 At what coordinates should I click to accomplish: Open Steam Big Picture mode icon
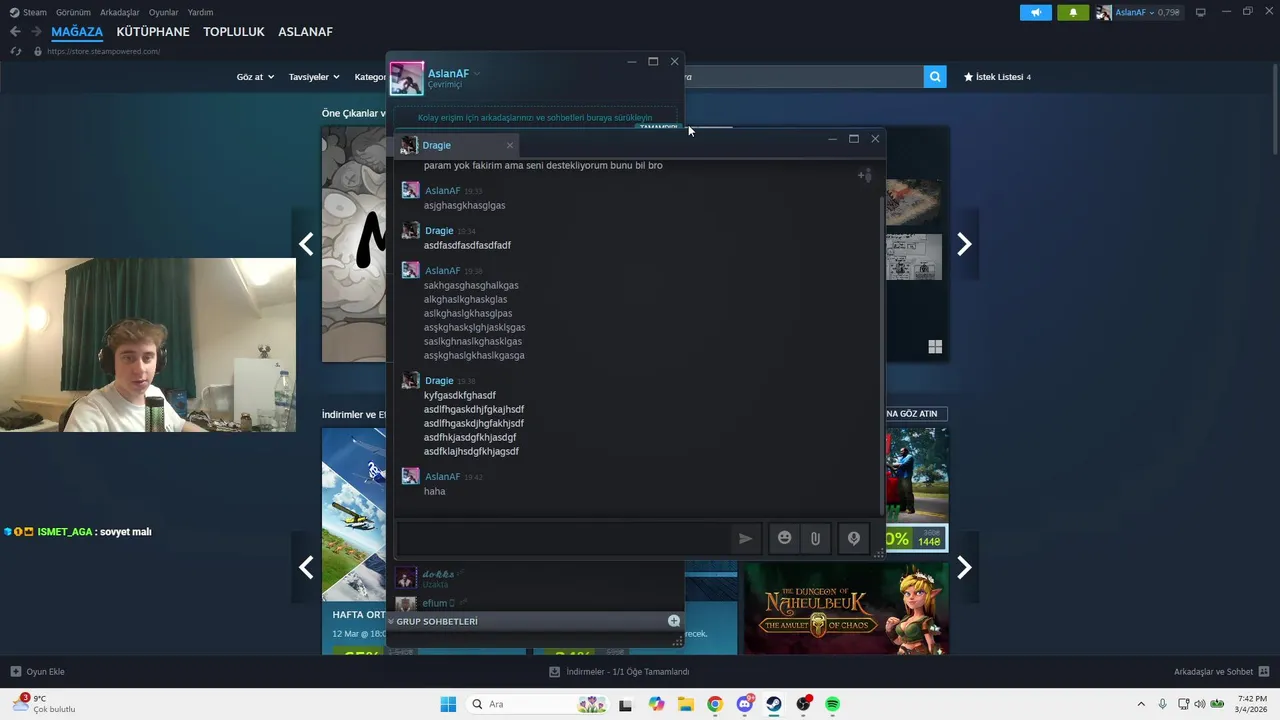pos(1201,12)
